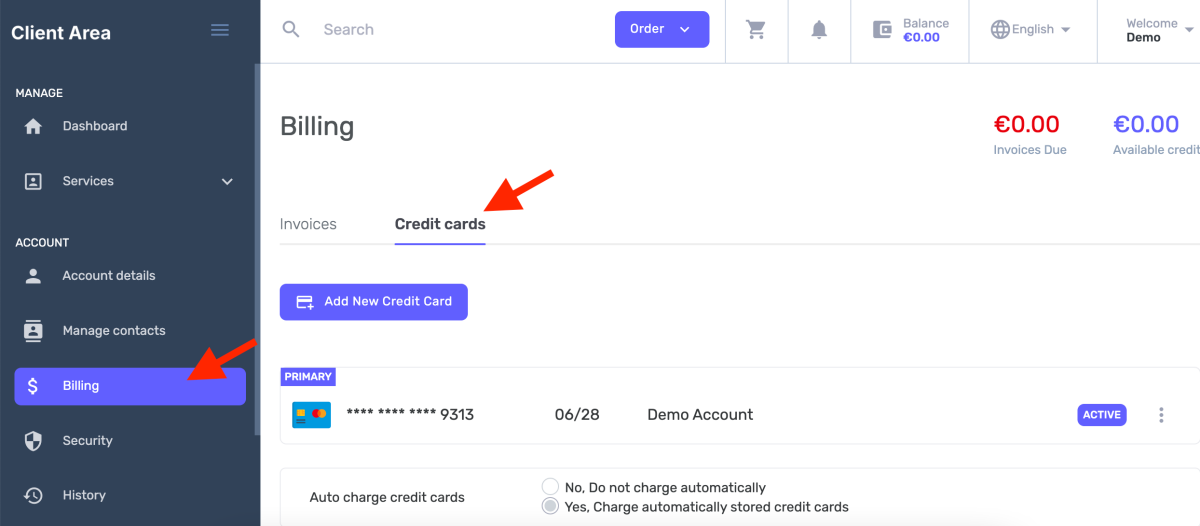The height and width of the screenshot is (526, 1200).
Task: Select 'Yes, Charge automatically stored credit cards'
Action: tap(550, 507)
